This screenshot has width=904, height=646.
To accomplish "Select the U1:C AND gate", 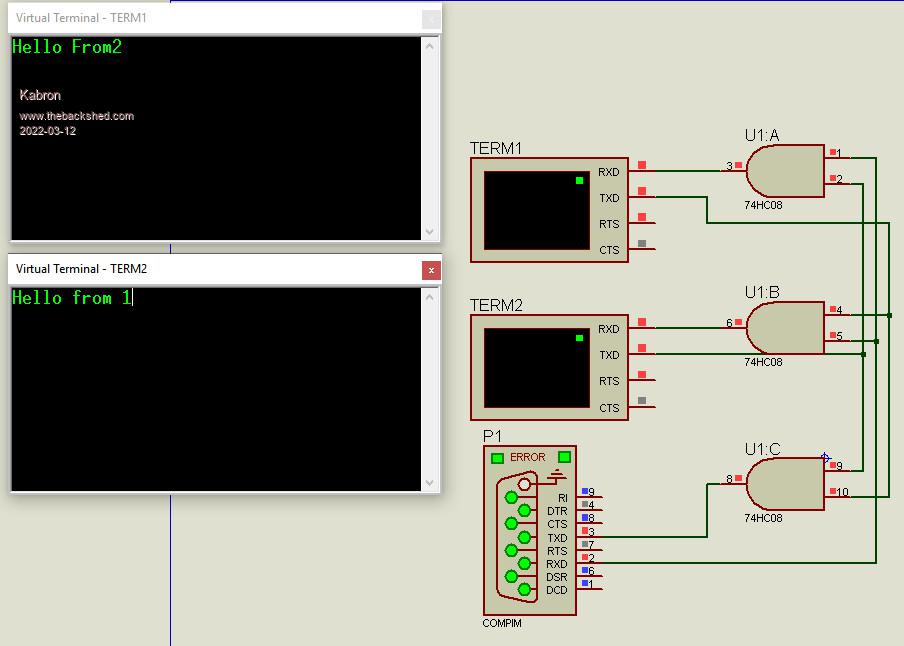I will [x=785, y=484].
